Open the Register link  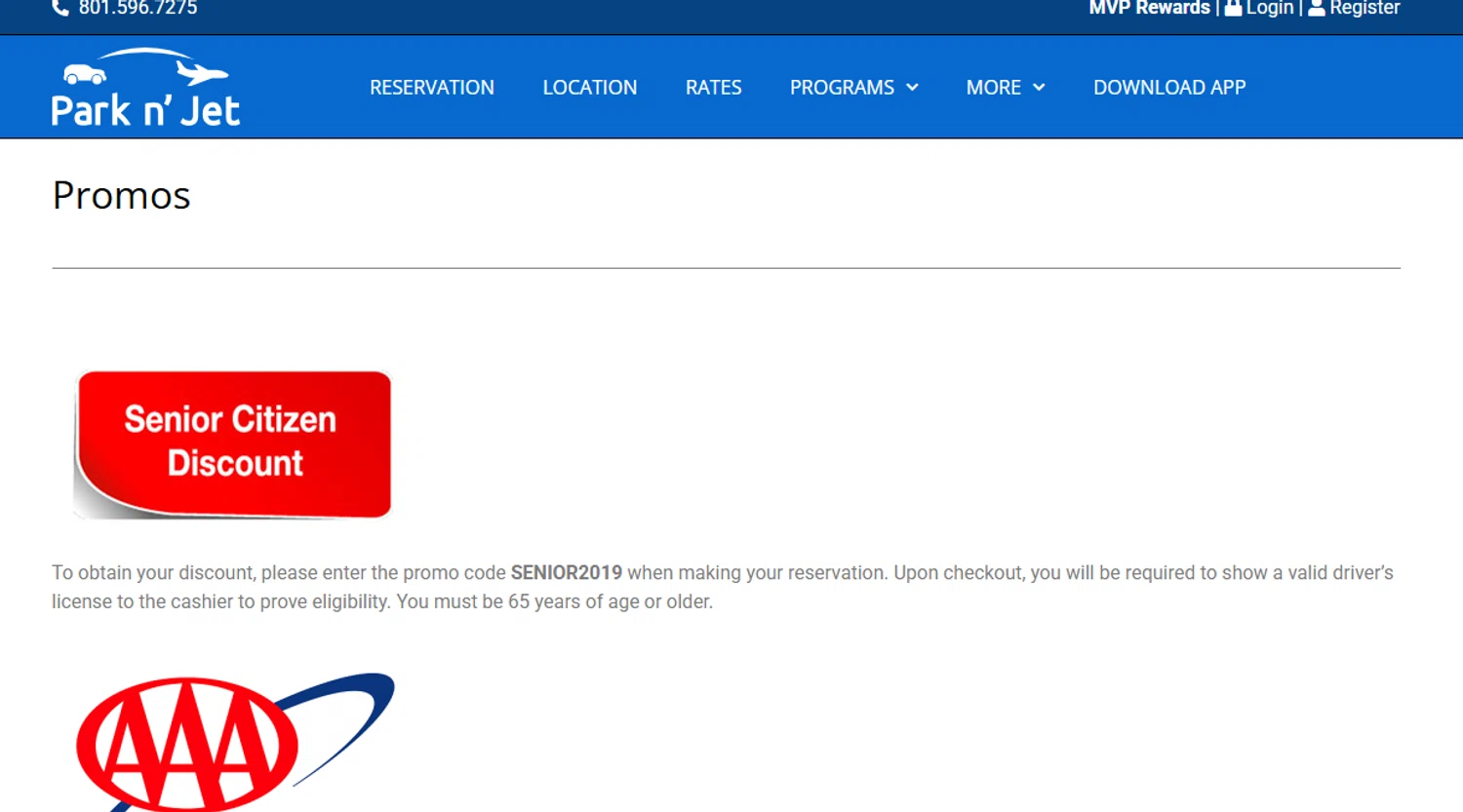[x=1364, y=8]
